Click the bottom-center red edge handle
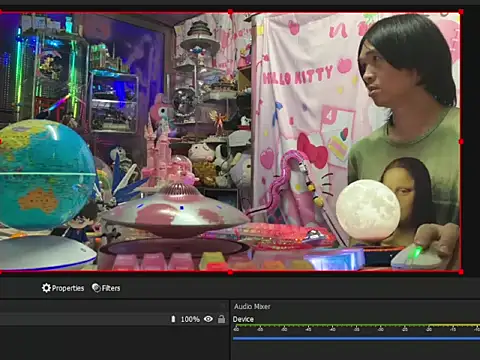The height and width of the screenshot is (360, 480). (x=230, y=272)
